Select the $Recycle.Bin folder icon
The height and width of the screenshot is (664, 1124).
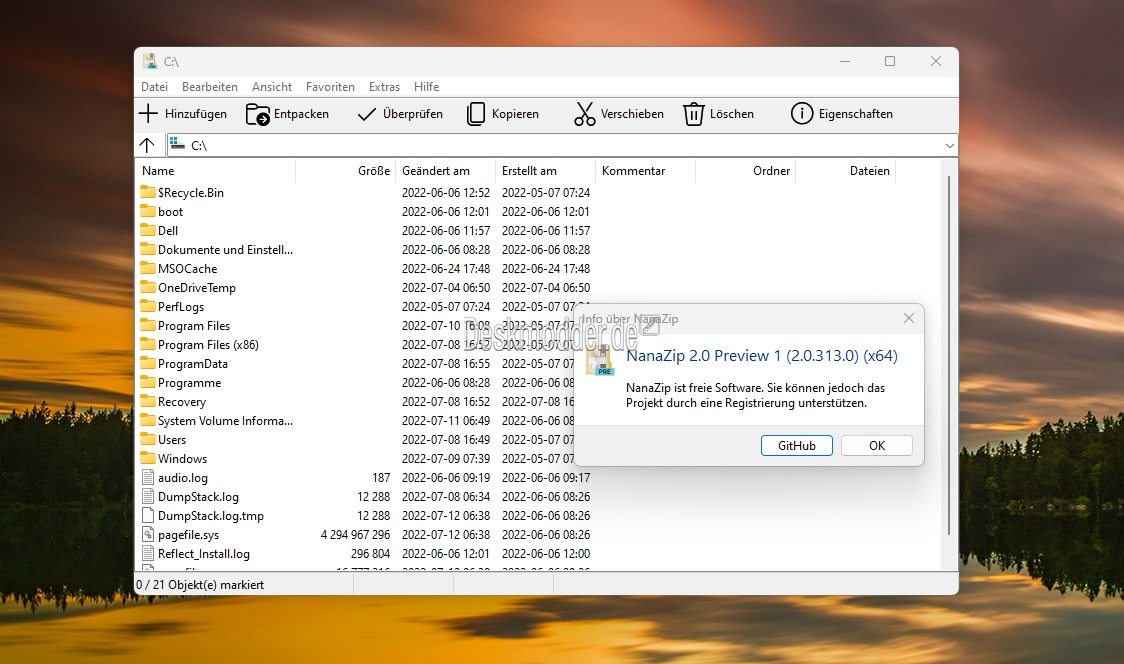click(148, 191)
